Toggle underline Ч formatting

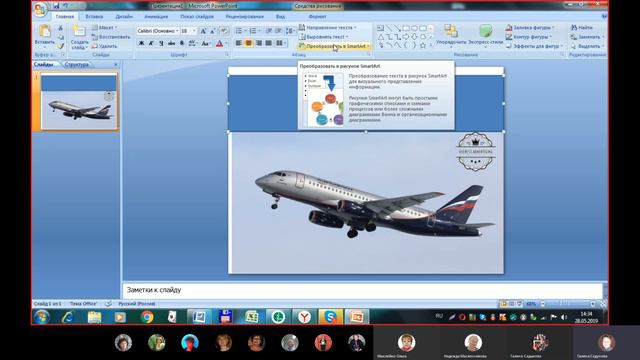[x=161, y=43]
